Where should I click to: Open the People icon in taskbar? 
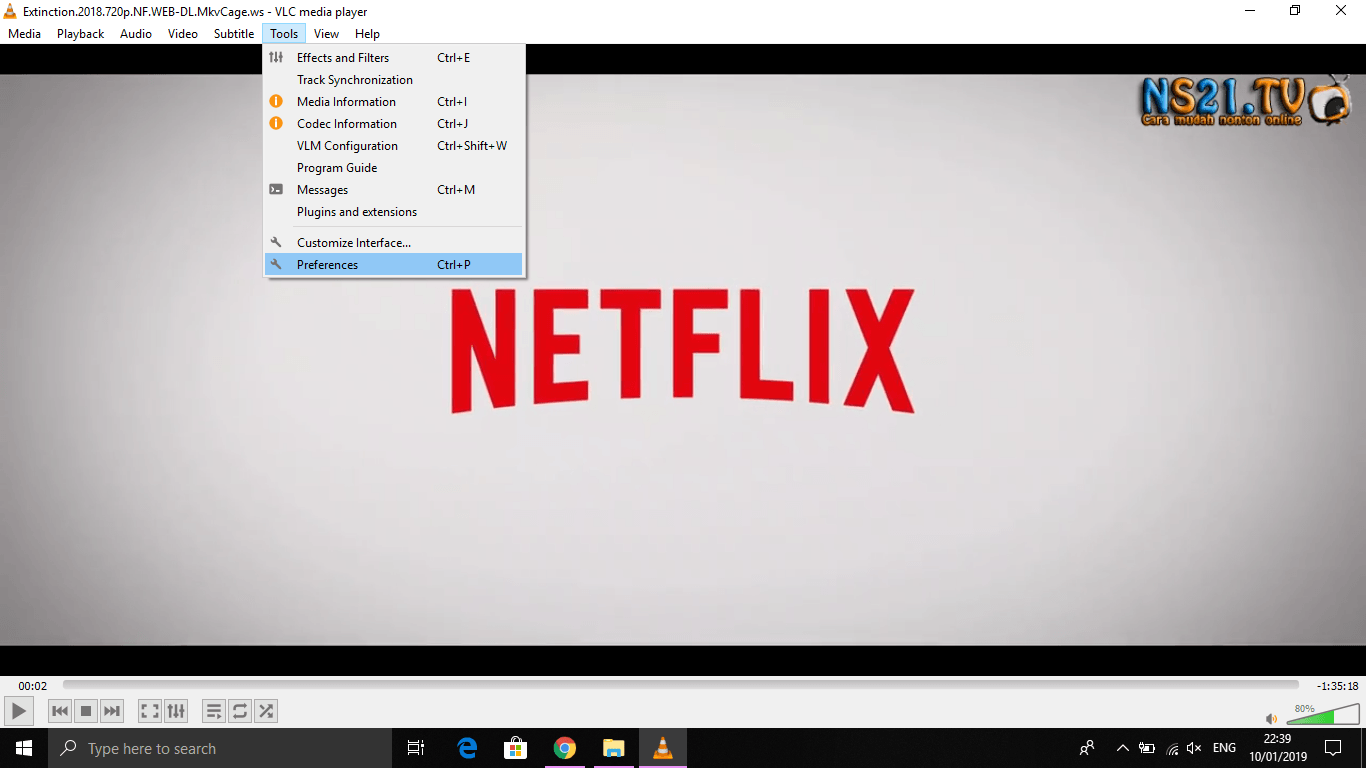tap(1087, 748)
